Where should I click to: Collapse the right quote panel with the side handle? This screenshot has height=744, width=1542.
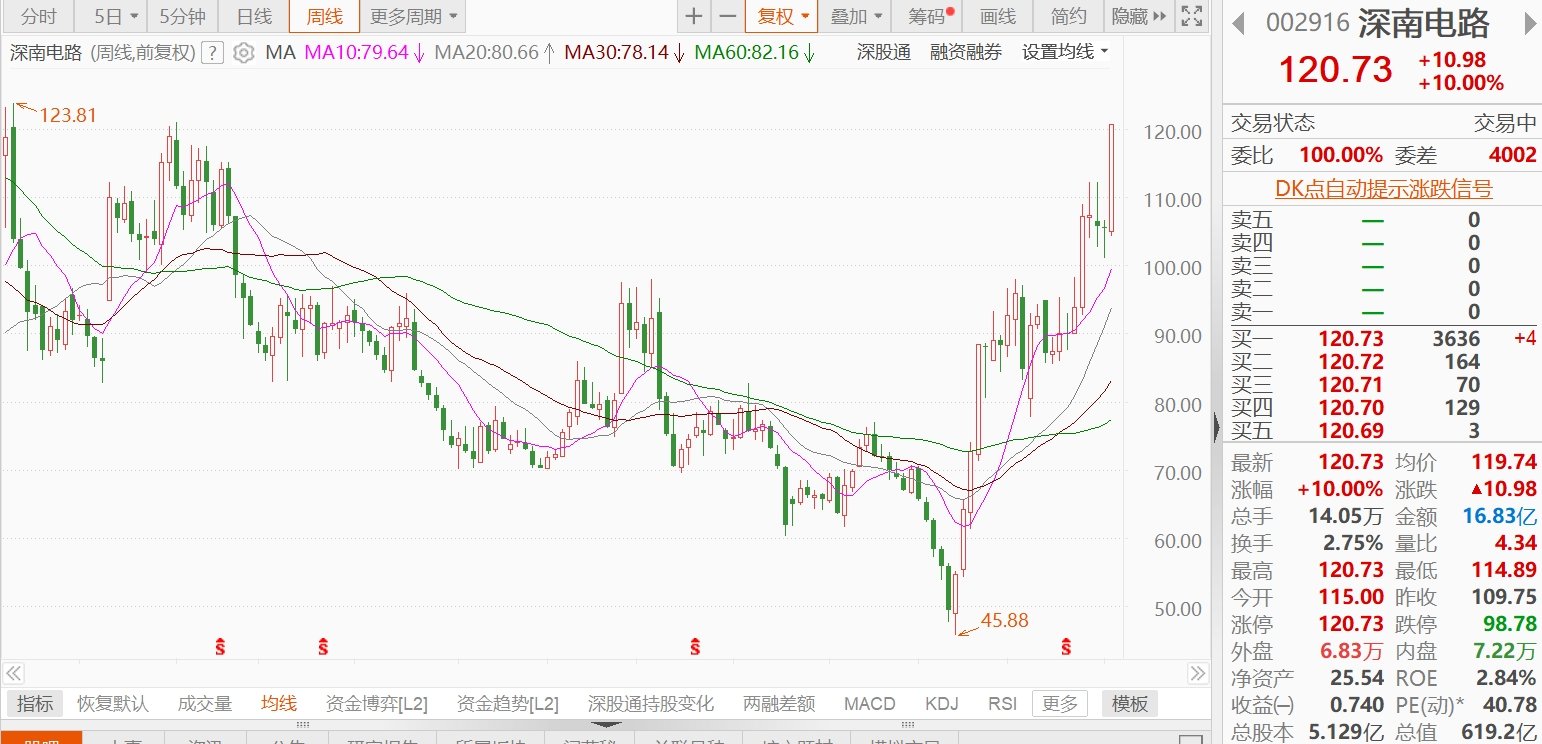[1216, 427]
